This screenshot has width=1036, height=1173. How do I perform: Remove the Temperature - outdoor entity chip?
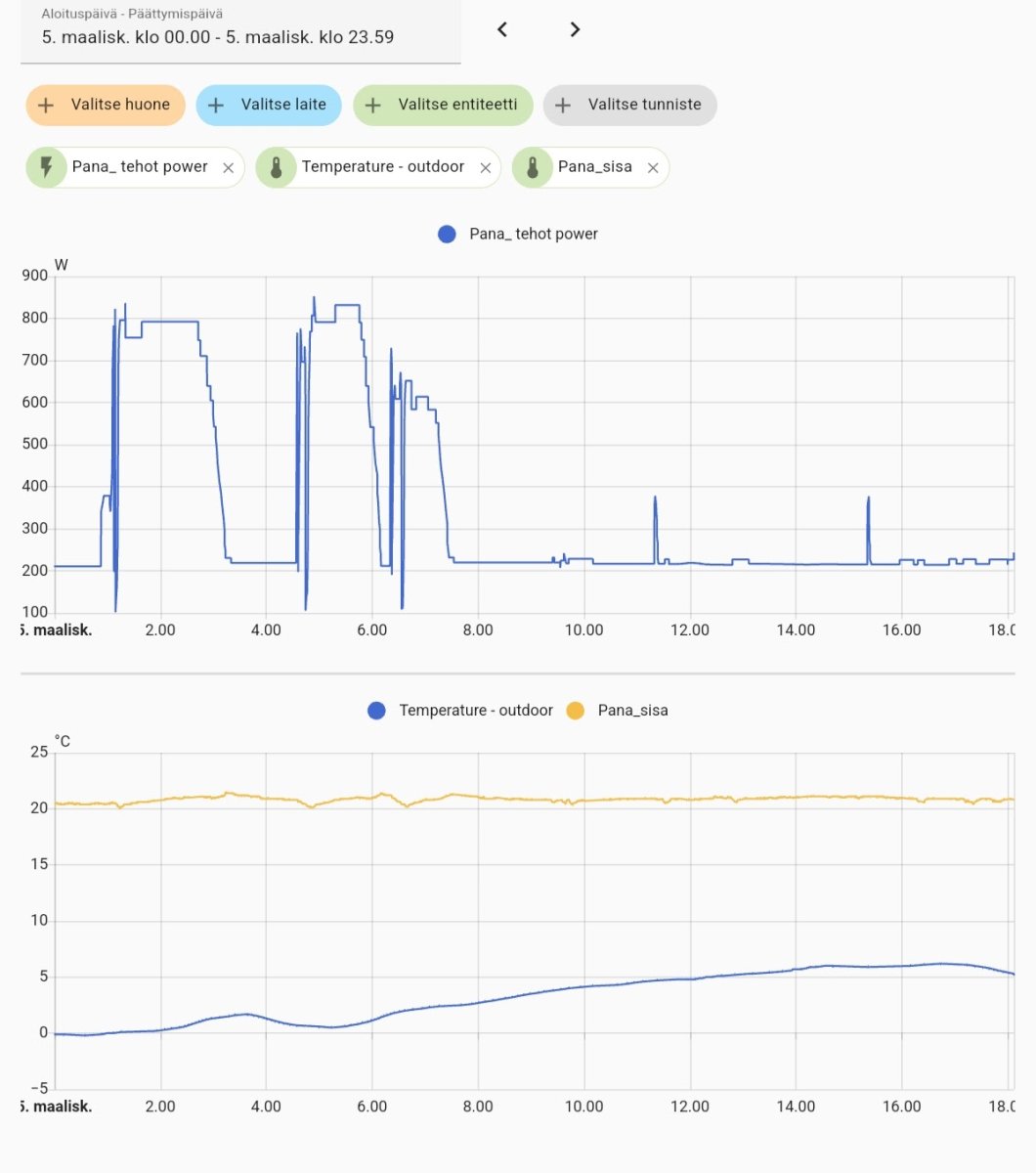coord(485,168)
